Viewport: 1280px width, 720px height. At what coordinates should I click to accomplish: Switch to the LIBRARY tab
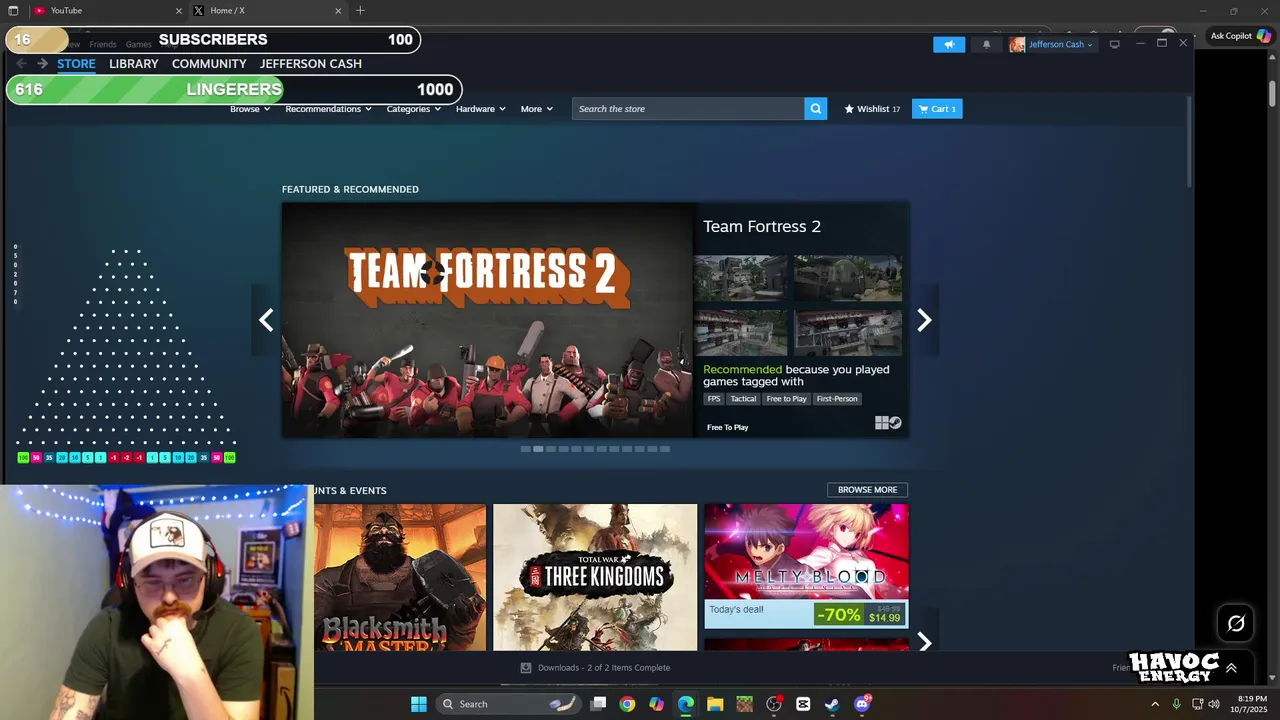coord(134,63)
